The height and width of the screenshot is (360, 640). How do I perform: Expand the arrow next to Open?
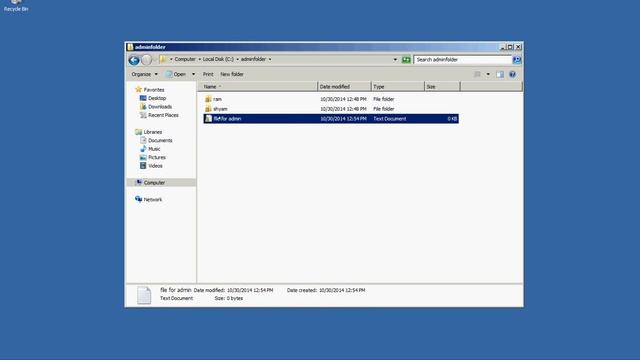click(x=193, y=74)
